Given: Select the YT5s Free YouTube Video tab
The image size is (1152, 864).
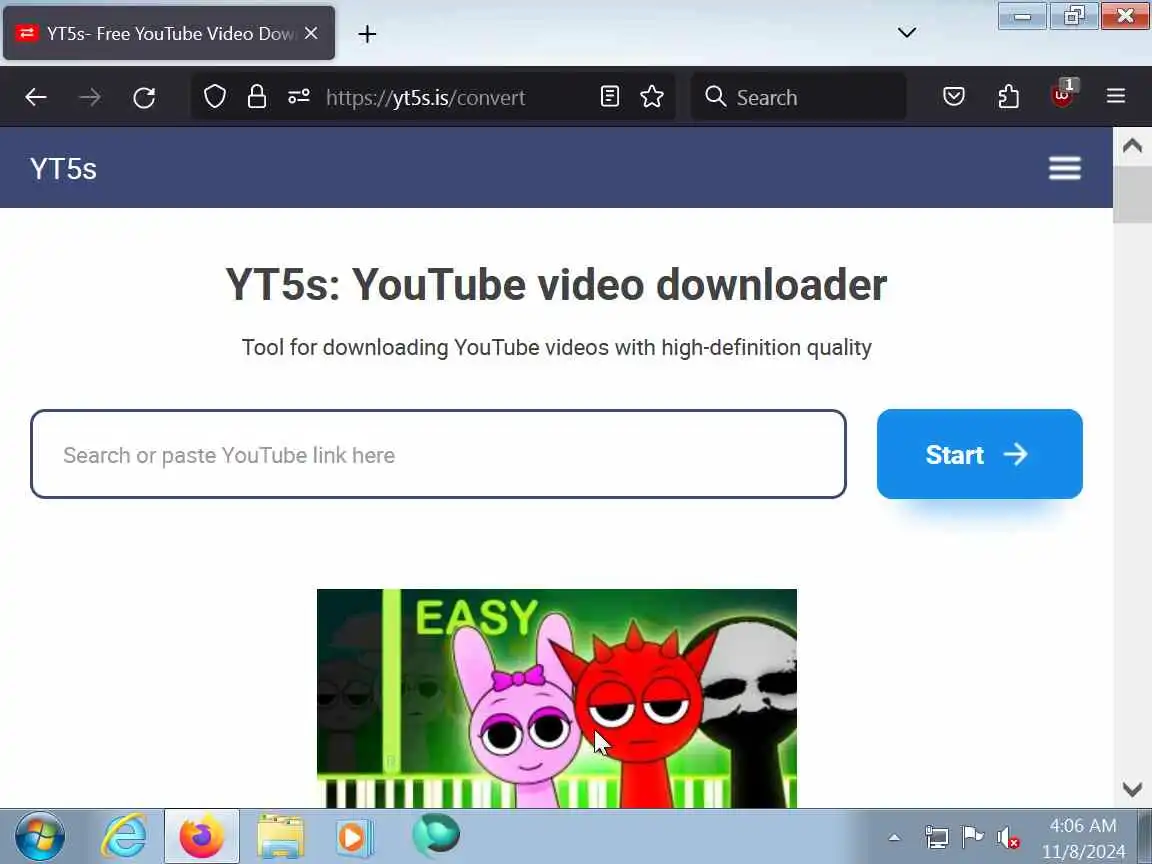Looking at the screenshot, I should (x=169, y=33).
